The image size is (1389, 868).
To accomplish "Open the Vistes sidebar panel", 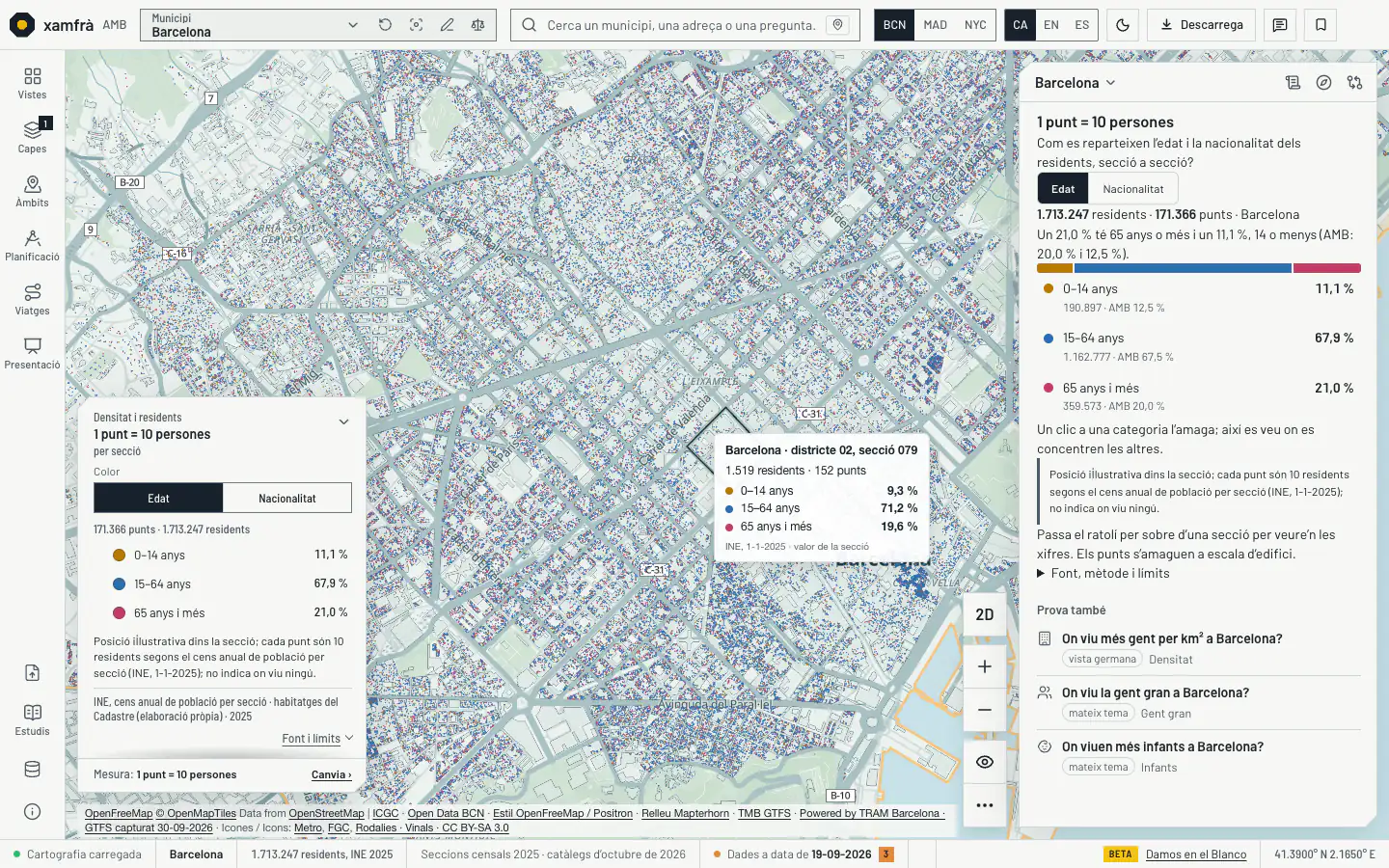I will click(32, 83).
